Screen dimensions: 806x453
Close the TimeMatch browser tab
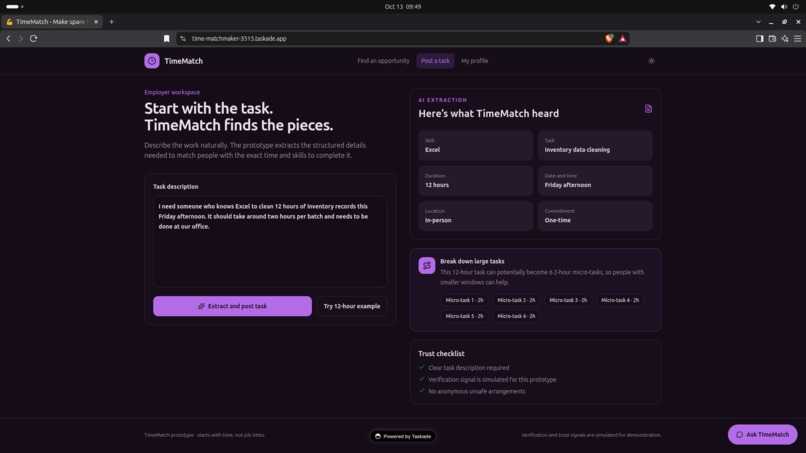[x=96, y=22]
